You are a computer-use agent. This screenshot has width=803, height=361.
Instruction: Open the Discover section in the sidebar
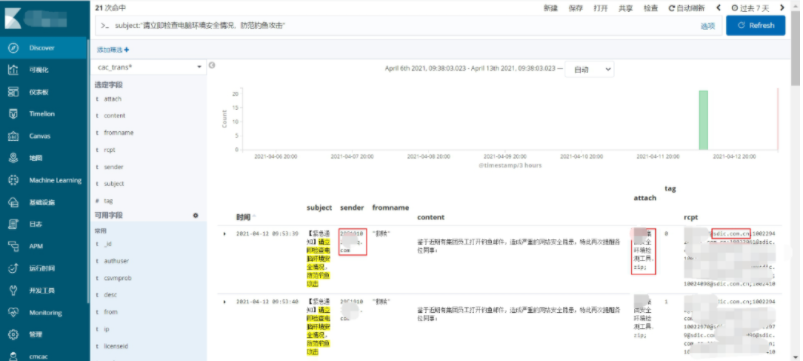click(x=44, y=48)
